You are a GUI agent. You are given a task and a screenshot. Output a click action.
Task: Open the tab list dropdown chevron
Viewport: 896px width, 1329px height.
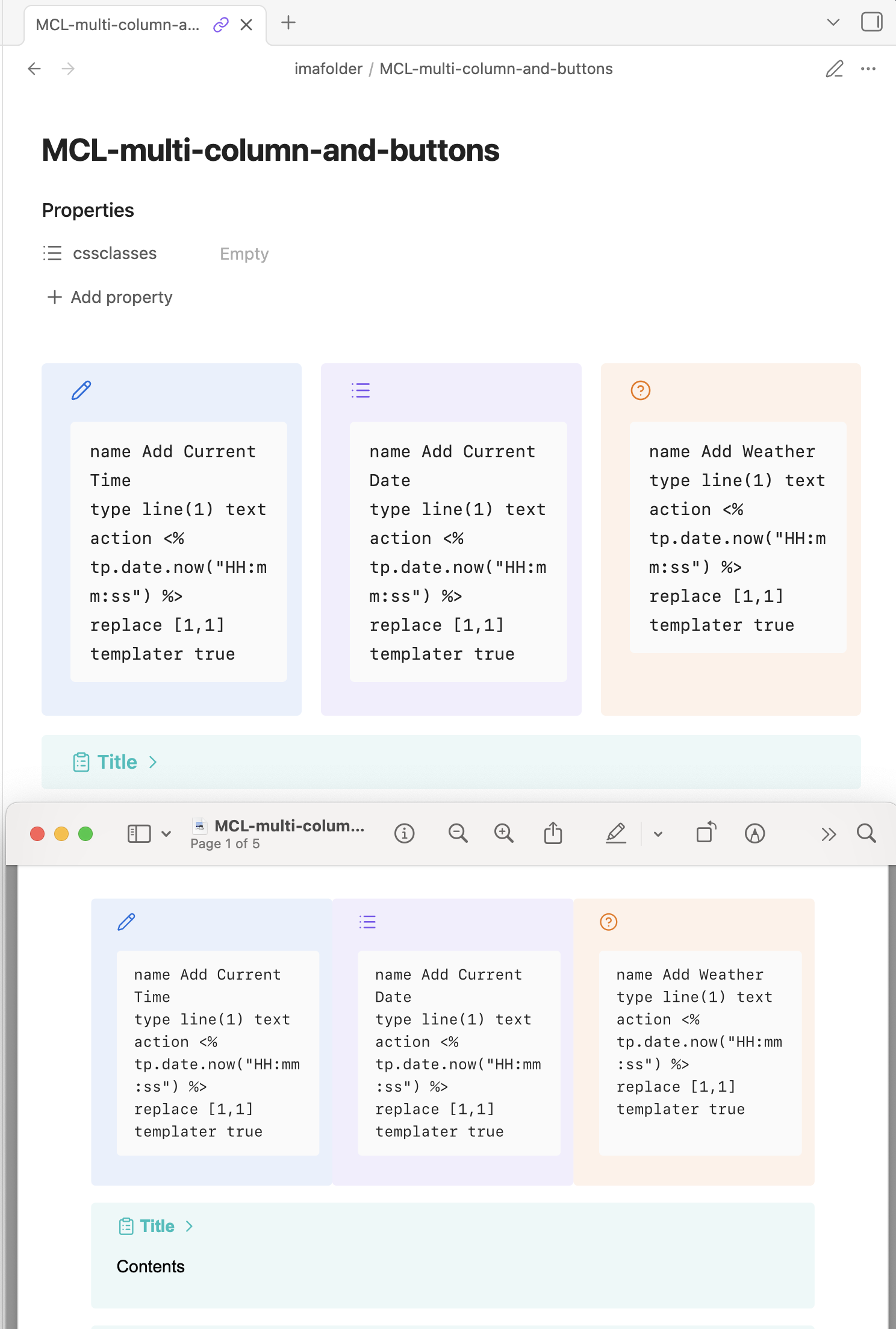point(833,23)
